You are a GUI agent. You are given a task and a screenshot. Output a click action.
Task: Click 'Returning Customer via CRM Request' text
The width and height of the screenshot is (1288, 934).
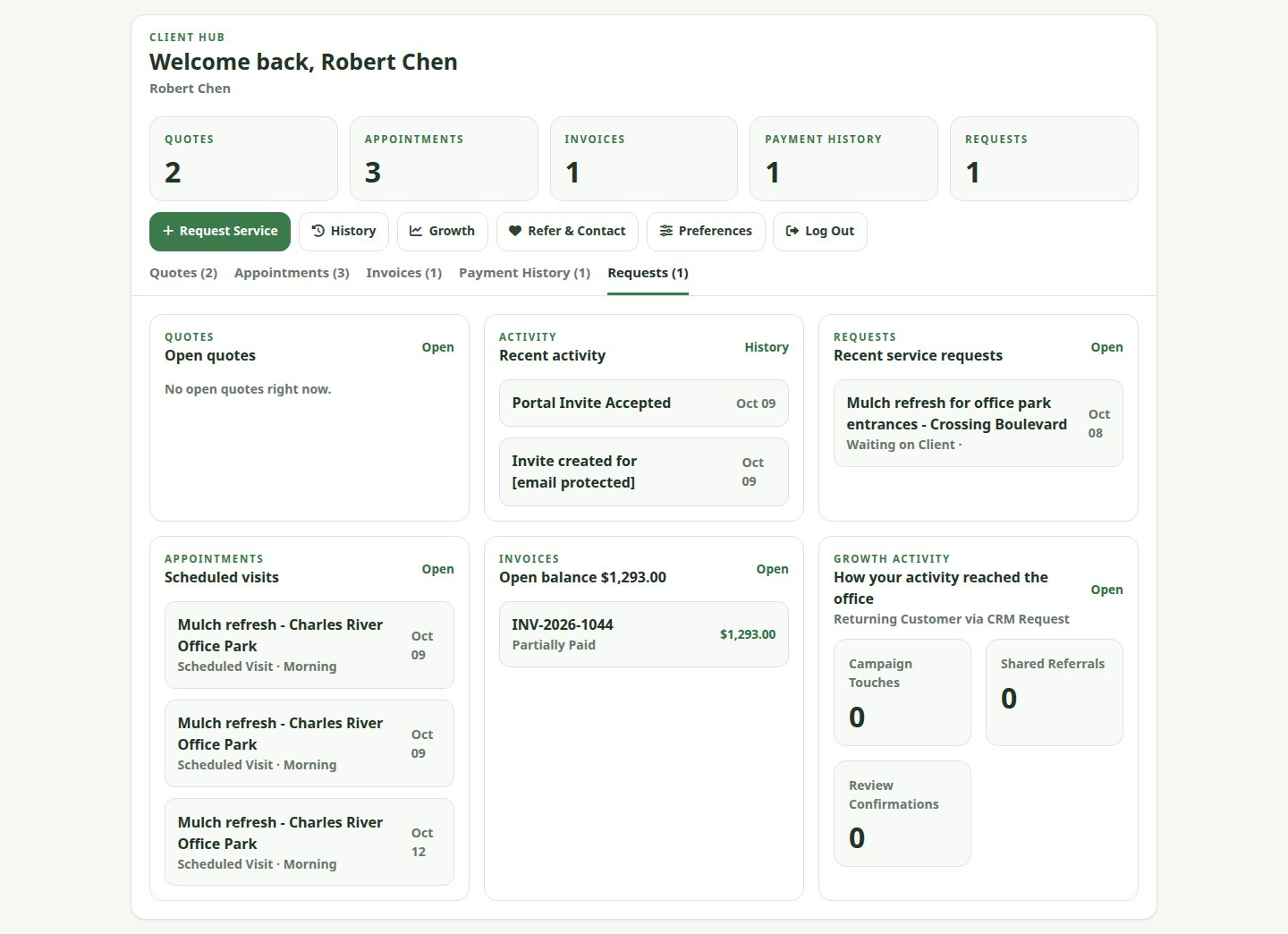coord(952,619)
